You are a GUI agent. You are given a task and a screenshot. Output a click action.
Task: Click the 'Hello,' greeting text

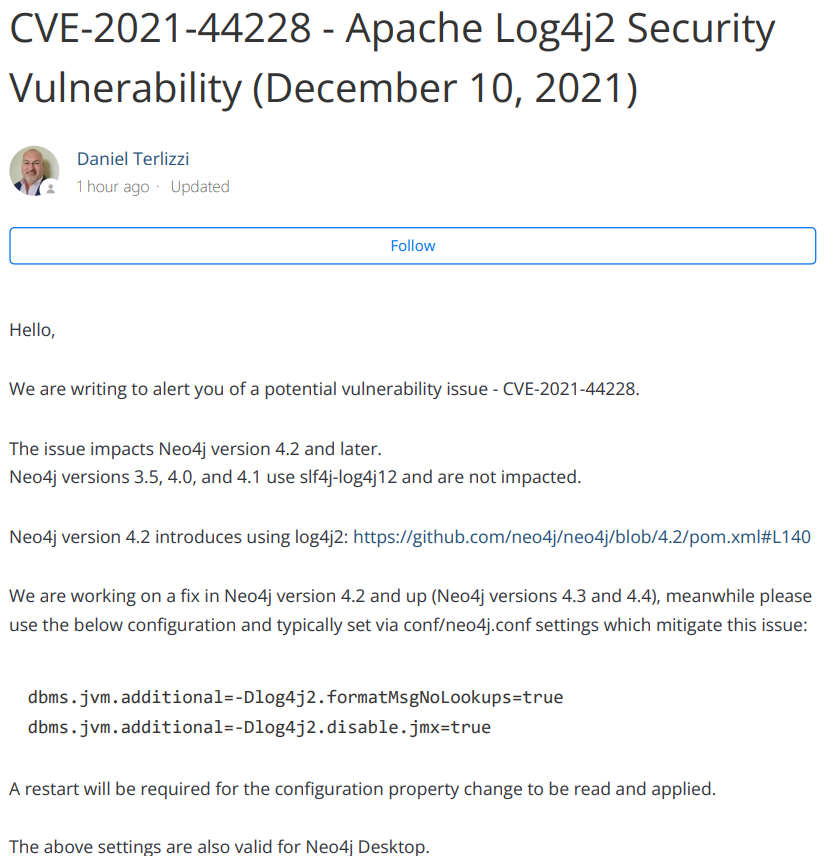32,330
